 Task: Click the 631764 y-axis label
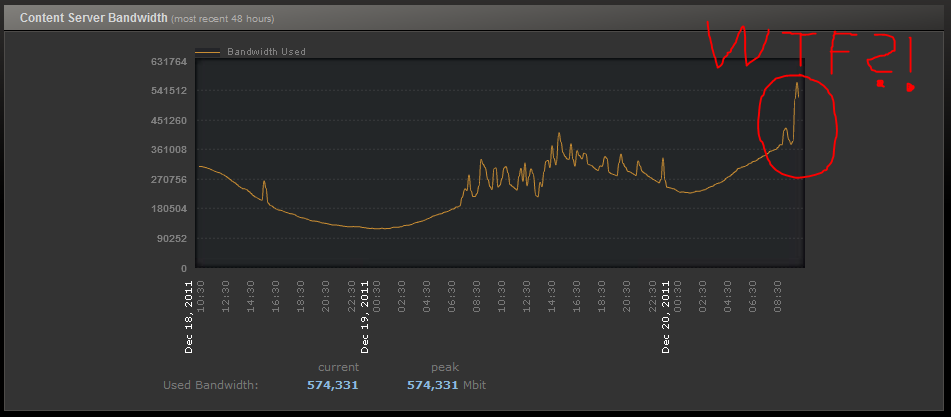(x=169, y=62)
